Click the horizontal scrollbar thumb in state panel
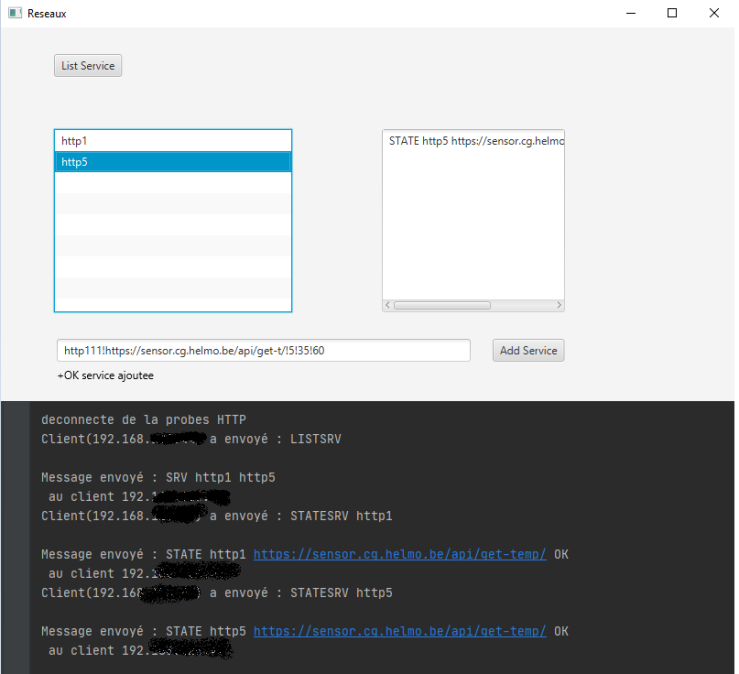The width and height of the screenshot is (739, 674). pos(442,305)
